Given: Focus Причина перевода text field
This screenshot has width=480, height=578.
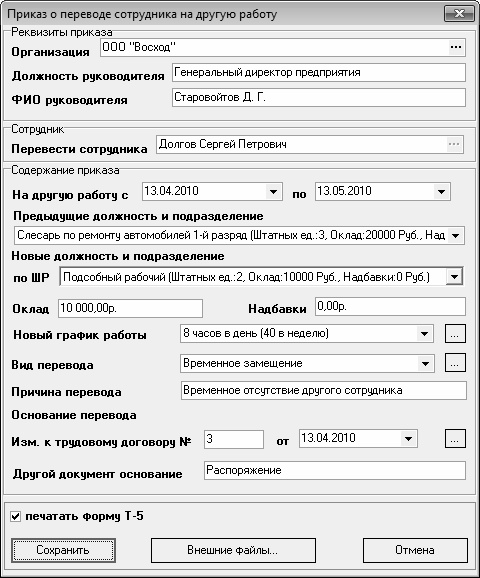Looking at the screenshot, I should (324, 391).
